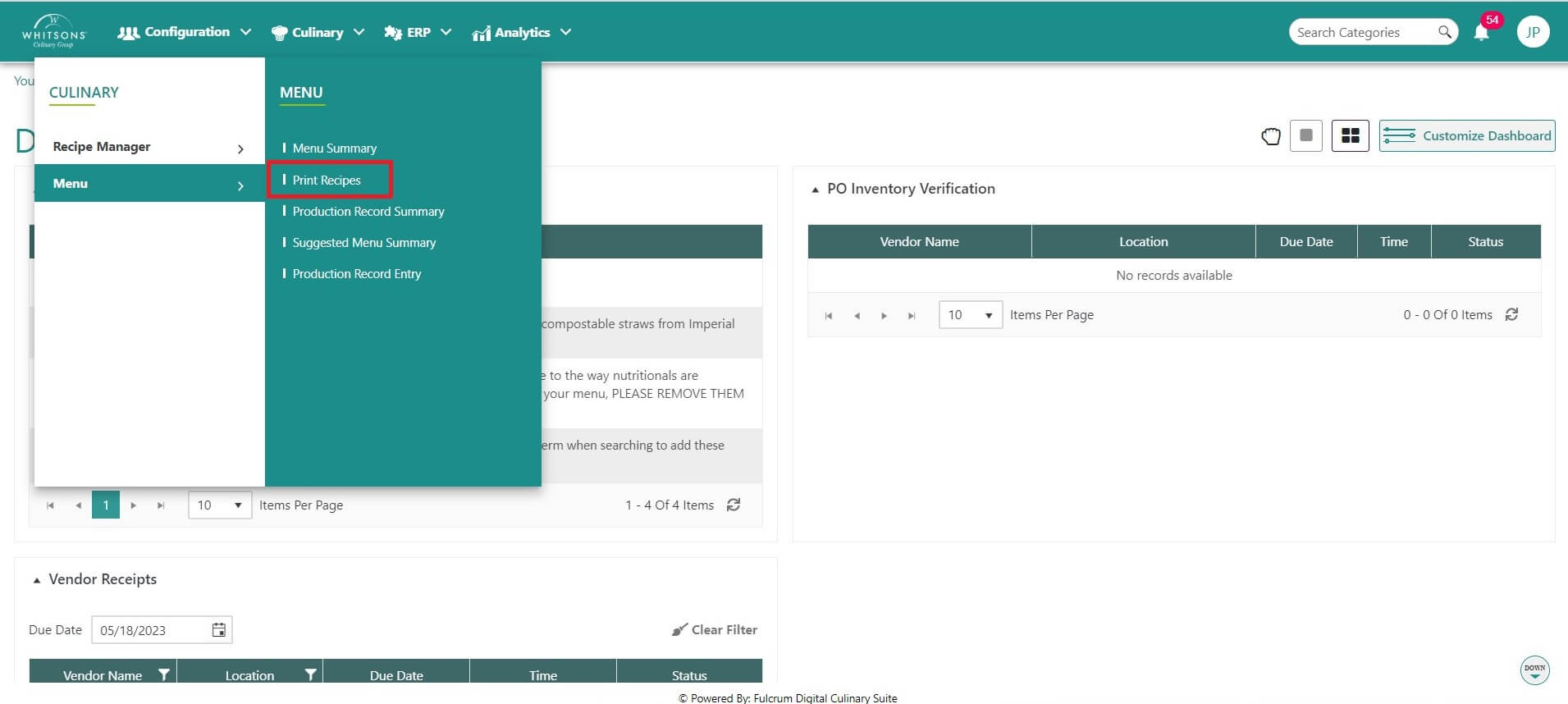Click the notification bell icon
The width and height of the screenshot is (1568, 704).
(1481, 33)
